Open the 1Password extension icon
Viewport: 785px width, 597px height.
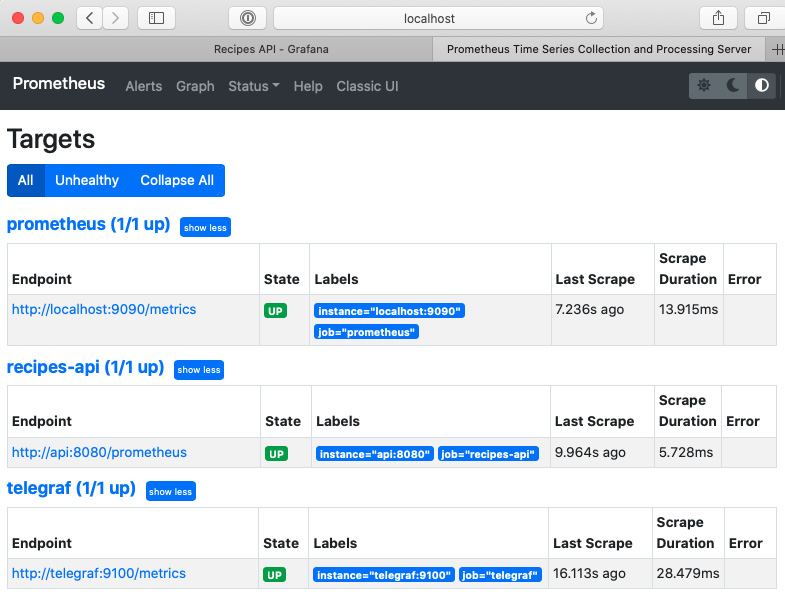[x=248, y=19]
